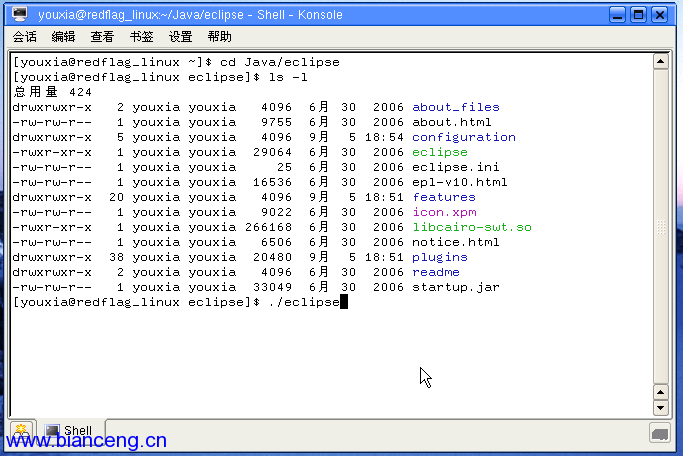Image resolution: width=683 pixels, height=456 pixels.
Task: Click the icon.xpm file name
Action: [444, 212]
